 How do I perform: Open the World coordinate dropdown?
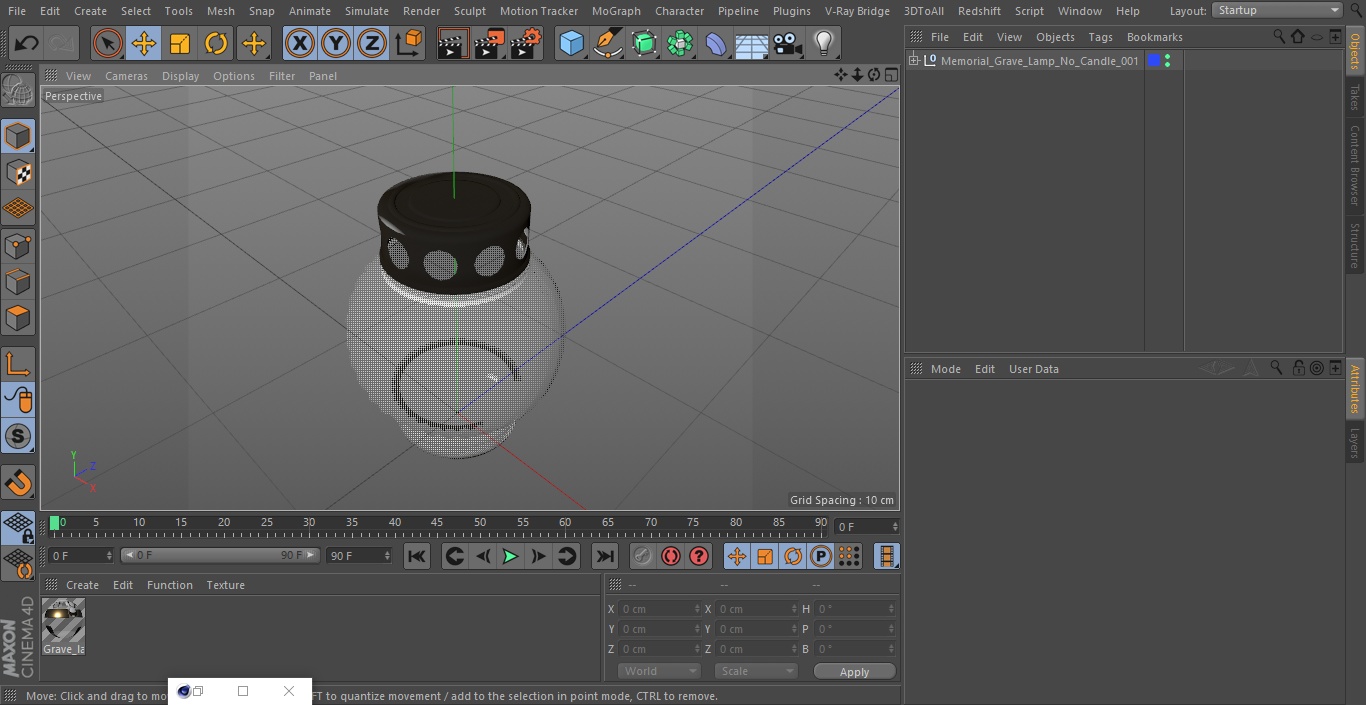coord(658,671)
